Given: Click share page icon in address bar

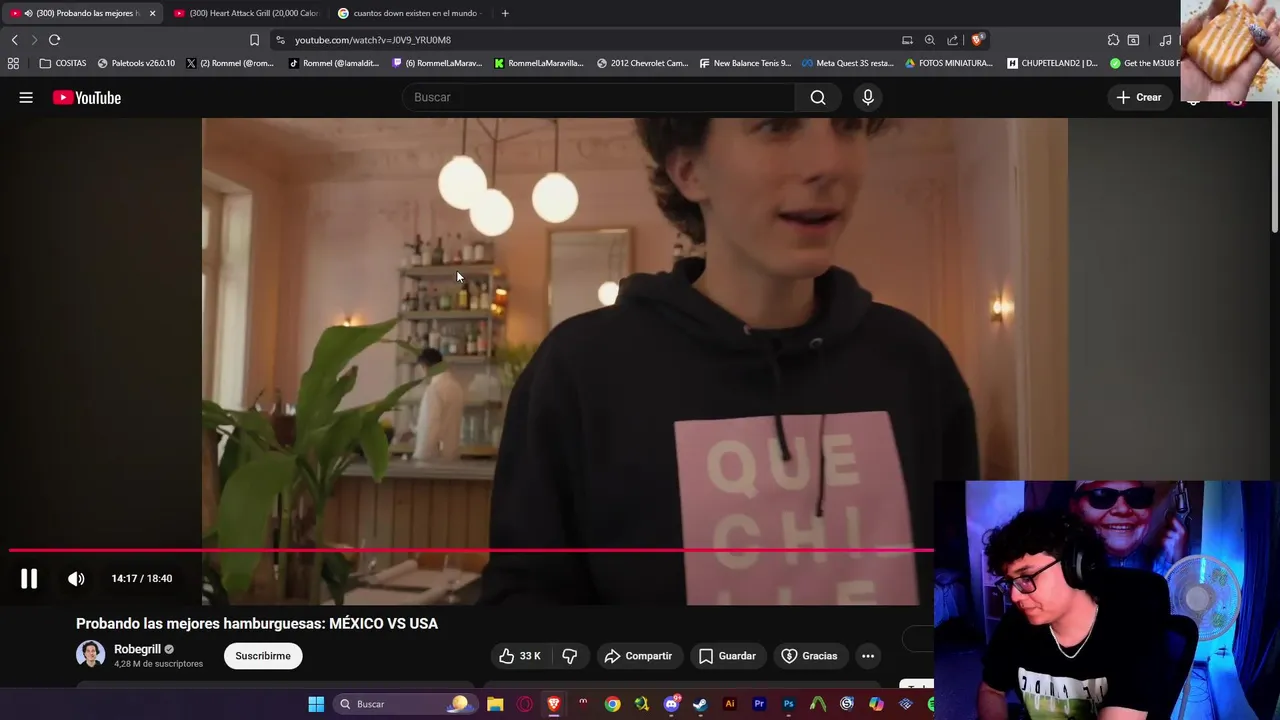Looking at the screenshot, I should (x=952, y=40).
